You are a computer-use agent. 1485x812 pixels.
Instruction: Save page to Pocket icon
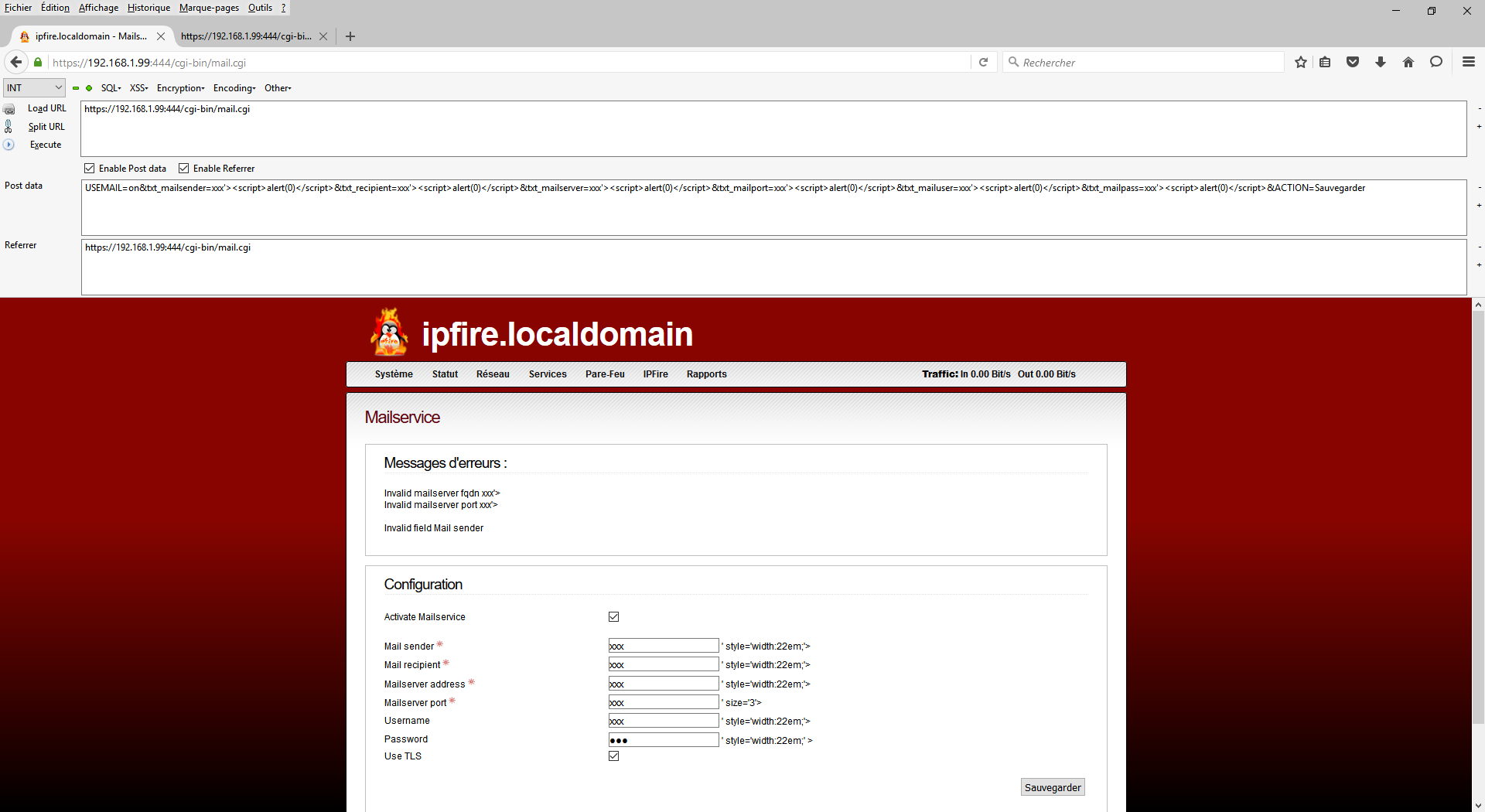point(1353,62)
